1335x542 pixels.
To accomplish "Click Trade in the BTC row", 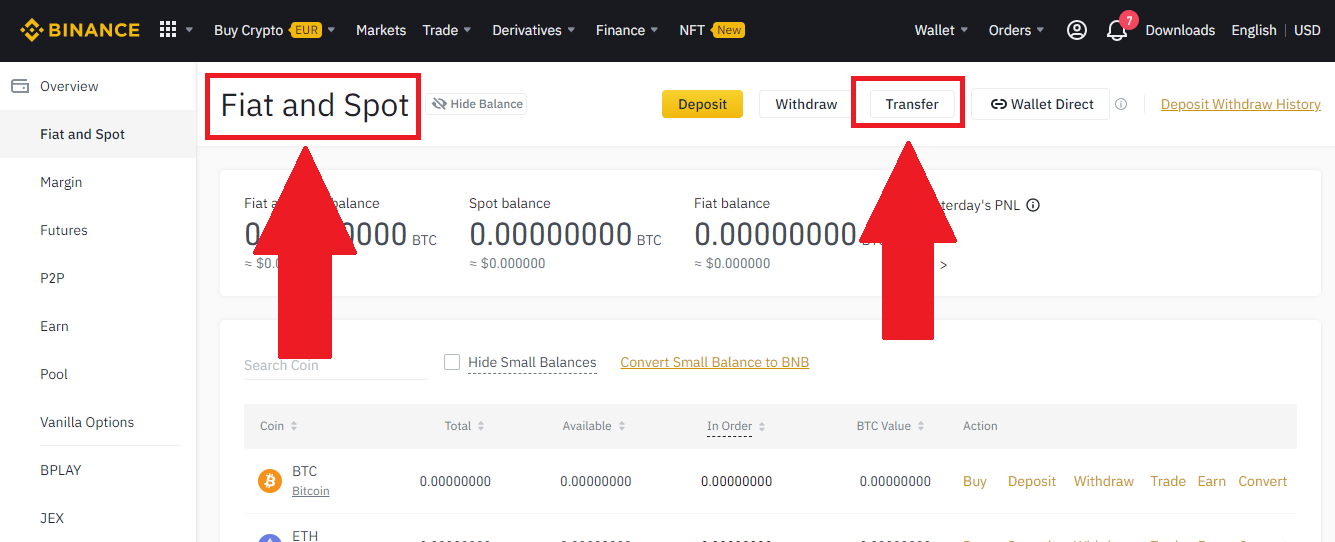I will click(x=1168, y=481).
